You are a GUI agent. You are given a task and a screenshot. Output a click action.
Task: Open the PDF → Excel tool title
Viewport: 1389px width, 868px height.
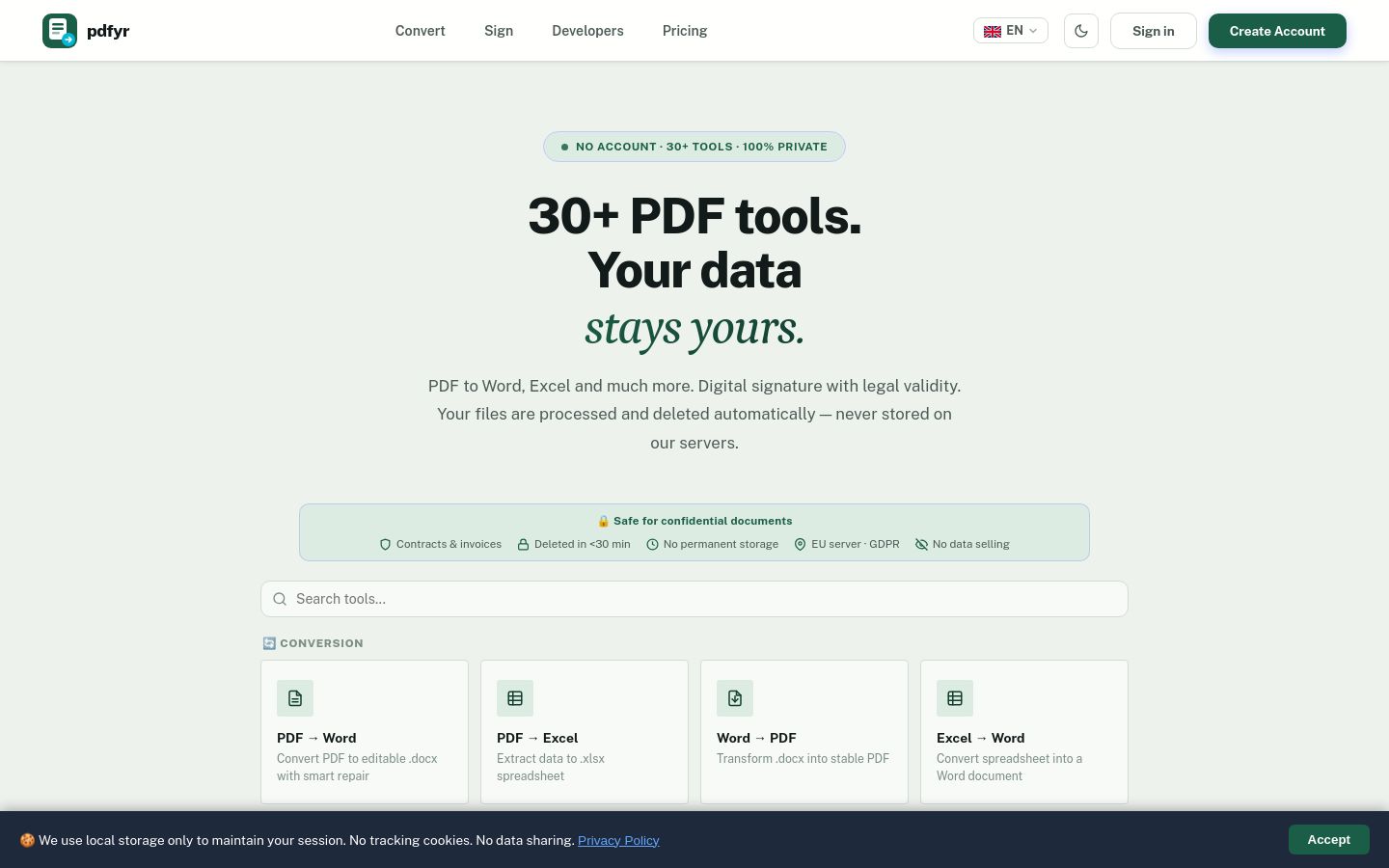coord(537,738)
